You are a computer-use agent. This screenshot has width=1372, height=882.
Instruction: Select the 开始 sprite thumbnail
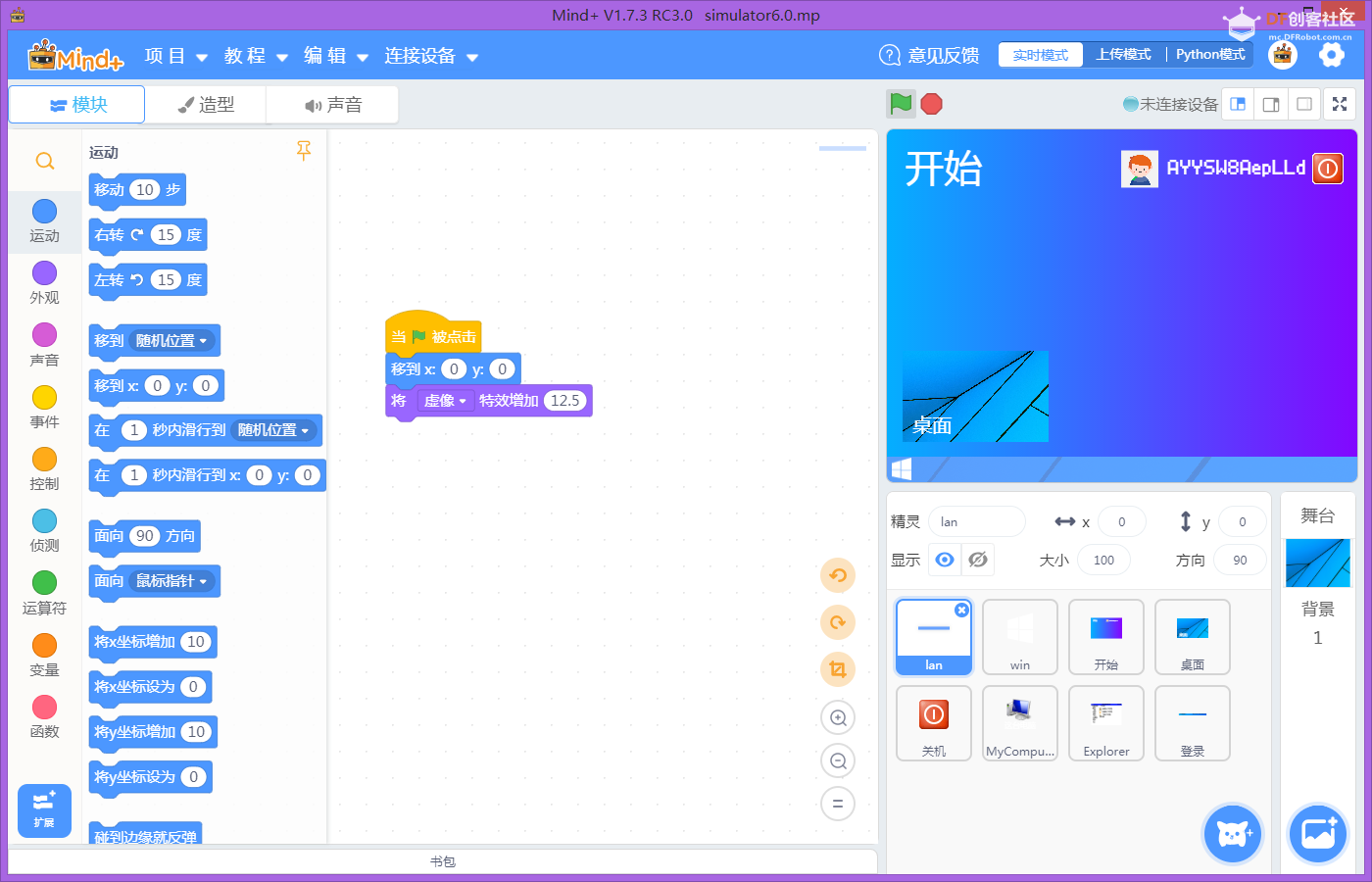1106,637
